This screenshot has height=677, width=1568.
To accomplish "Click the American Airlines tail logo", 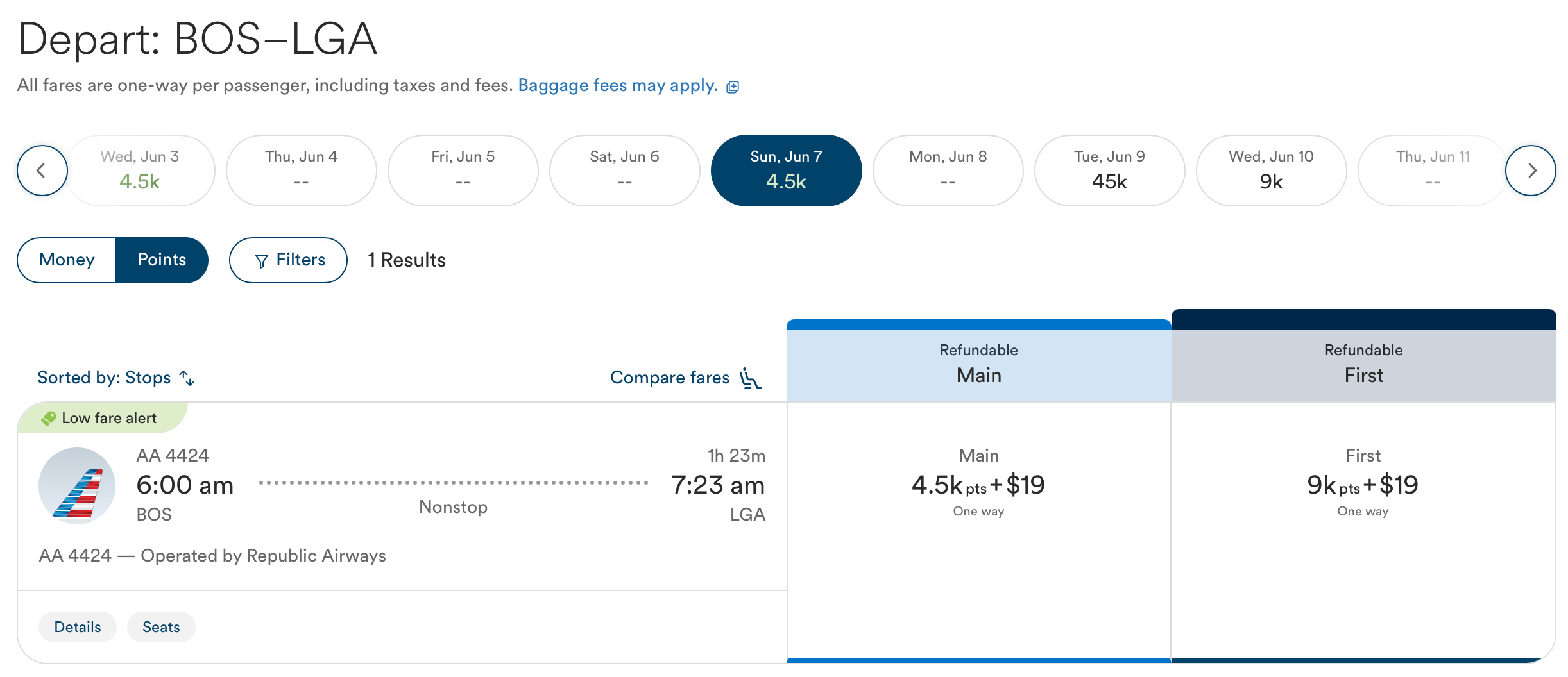I will 77,485.
